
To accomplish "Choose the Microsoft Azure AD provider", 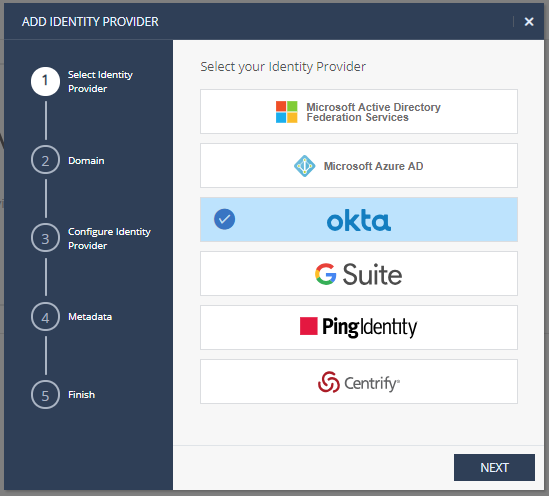I will 359,166.
